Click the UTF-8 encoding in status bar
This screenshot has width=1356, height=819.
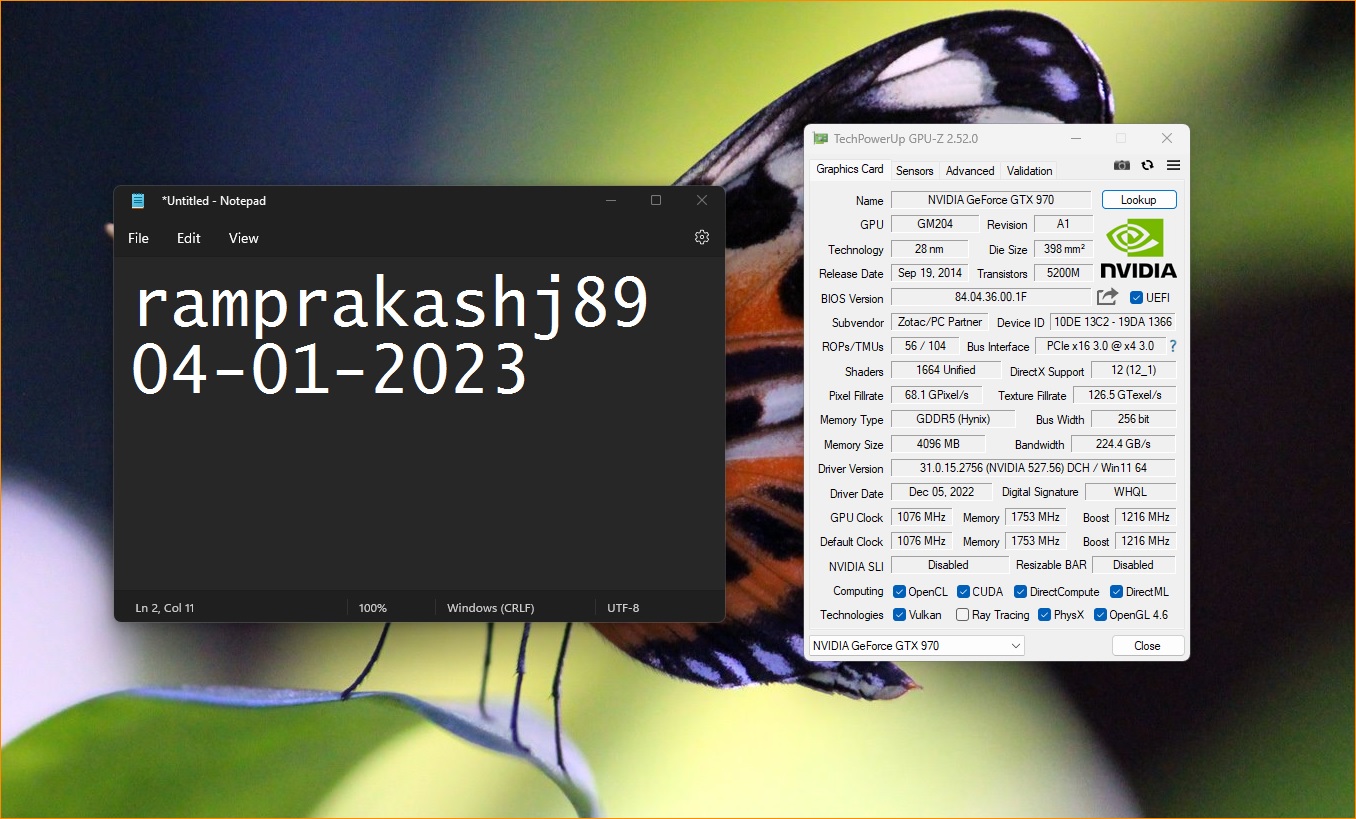622,608
